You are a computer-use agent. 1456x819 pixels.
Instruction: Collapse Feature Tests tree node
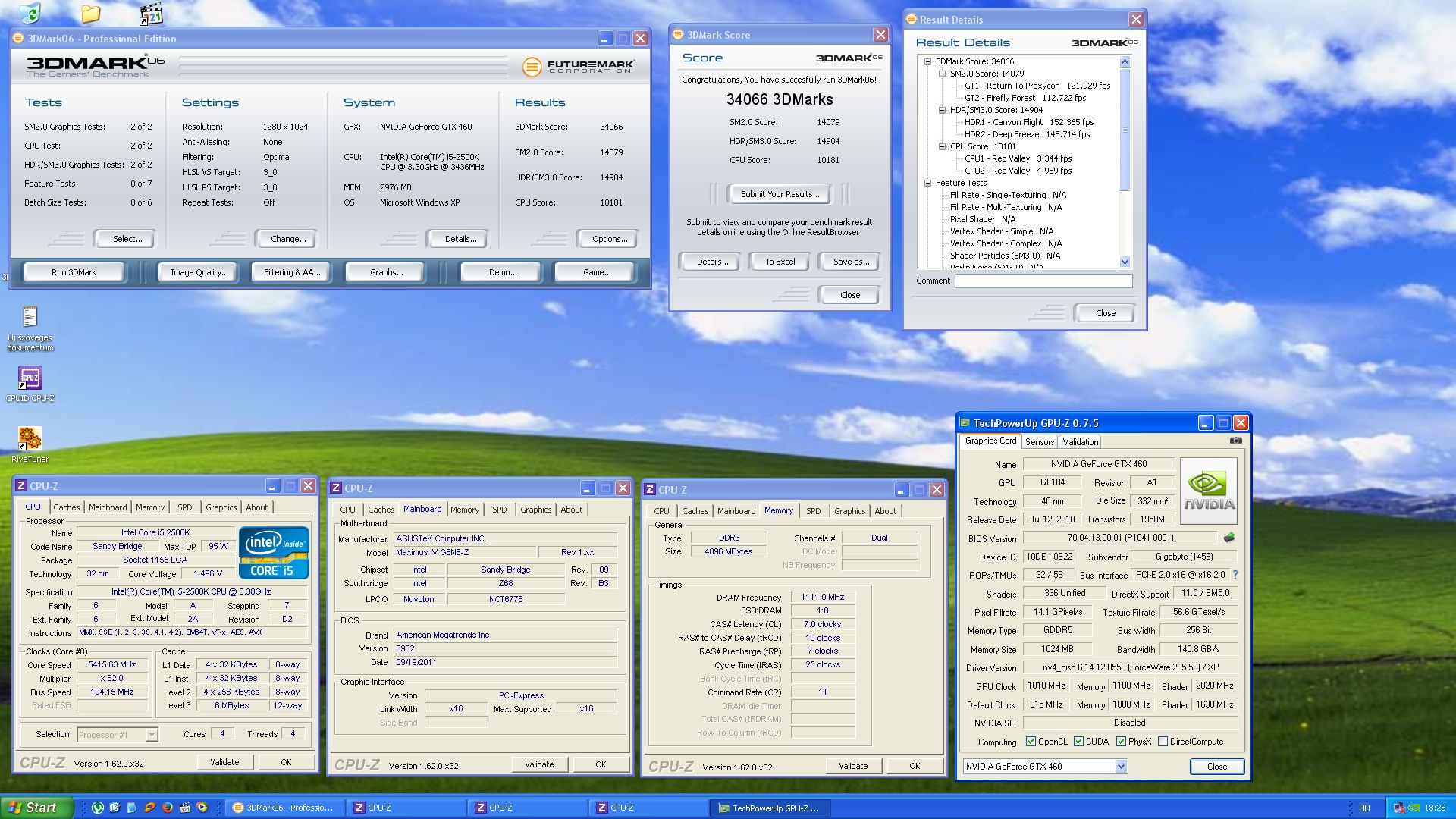pyautogui.click(x=927, y=183)
